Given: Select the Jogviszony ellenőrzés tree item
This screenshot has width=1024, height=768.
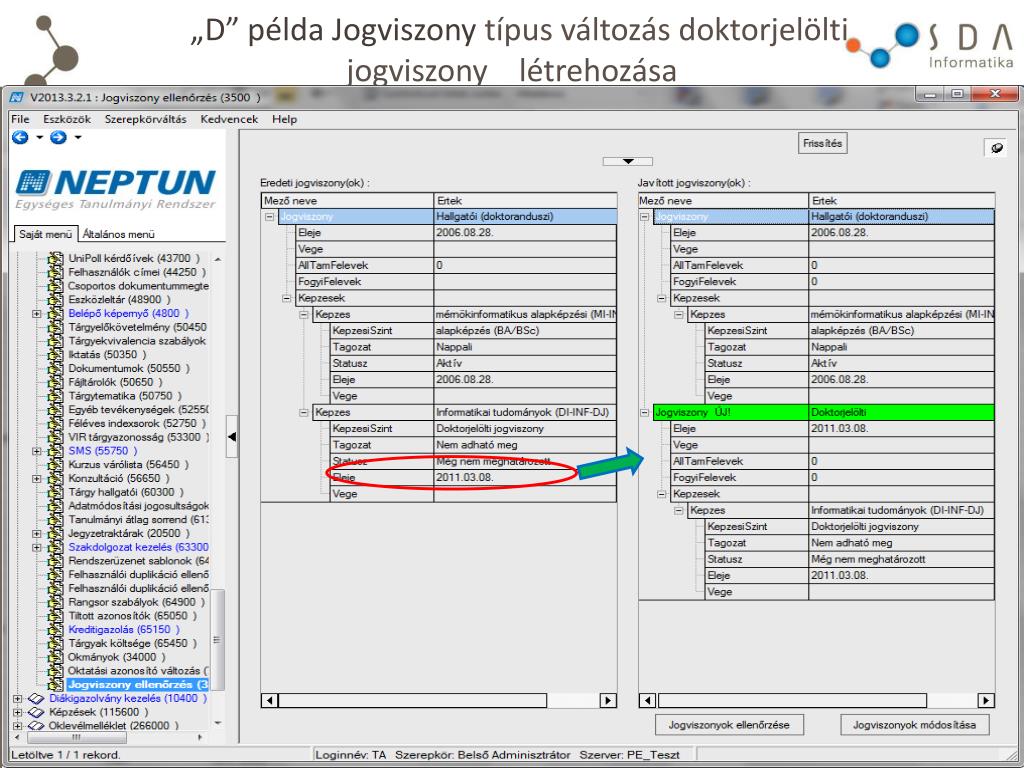Looking at the screenshot, I should (x=138, y=684).
